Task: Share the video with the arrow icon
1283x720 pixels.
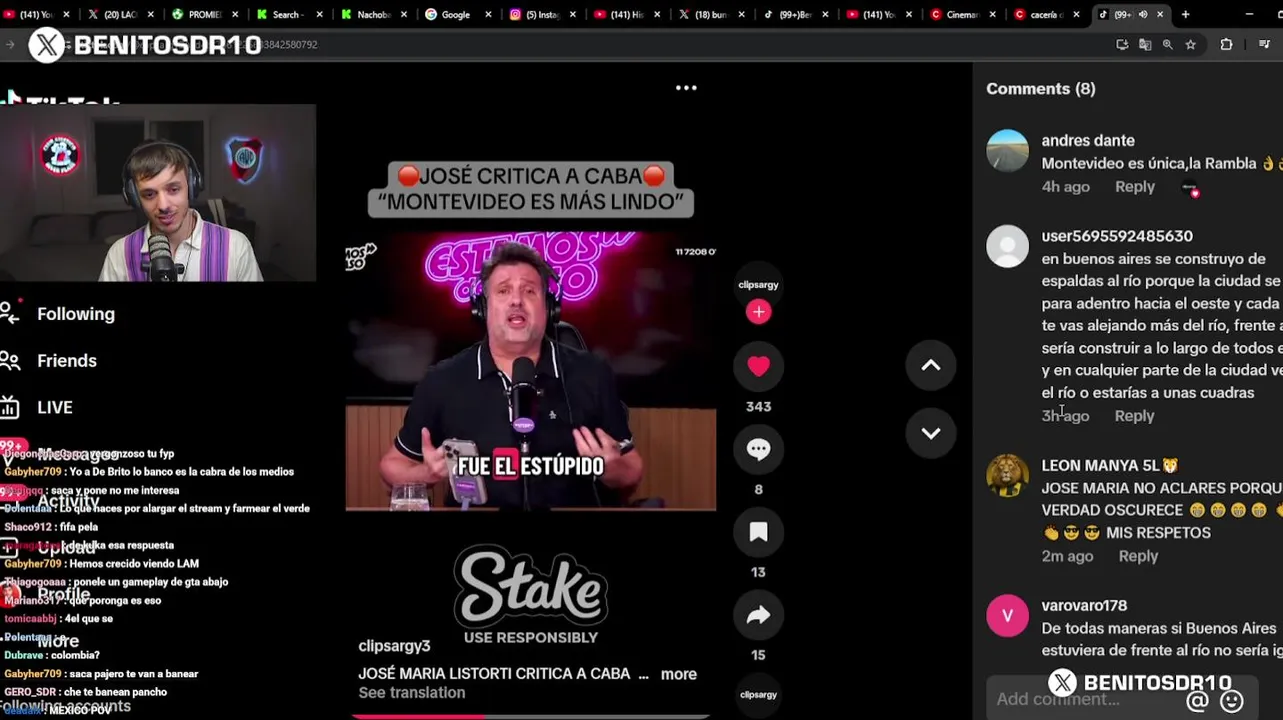Action: pyautogui.click(x=758, y=615)
